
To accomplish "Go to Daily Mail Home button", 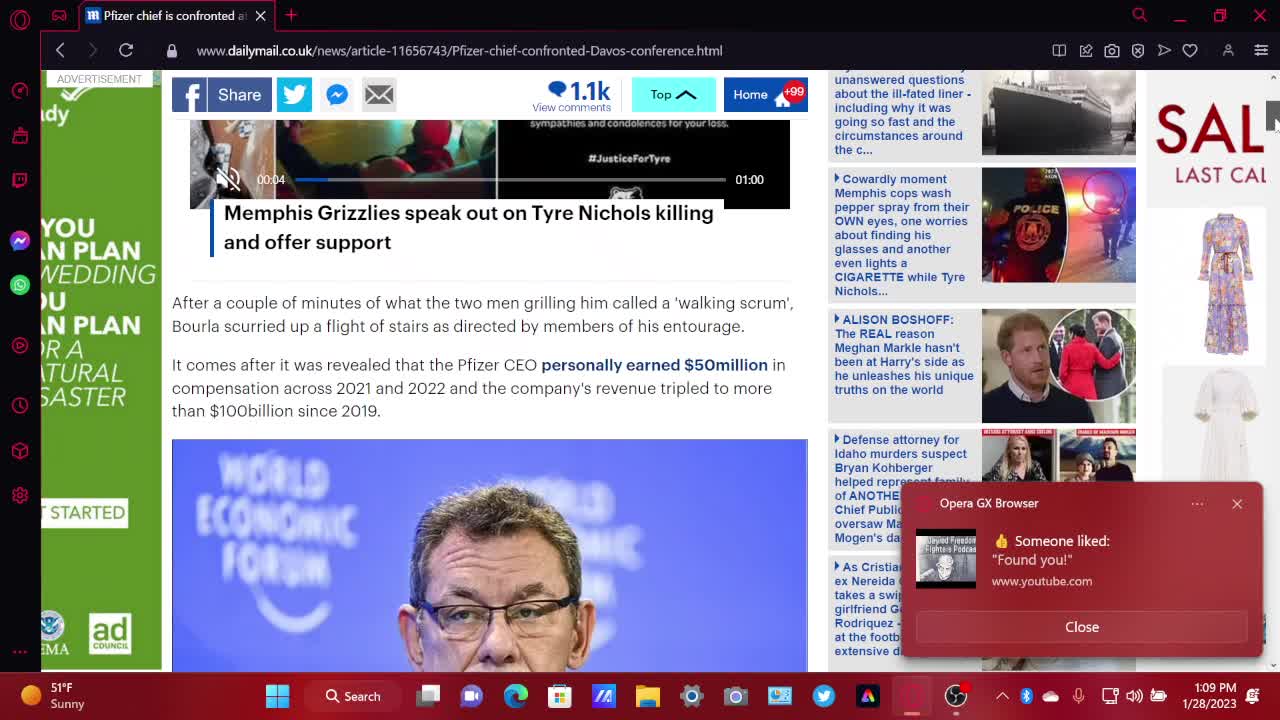I will pyautogui.click(x=765, y=95).
